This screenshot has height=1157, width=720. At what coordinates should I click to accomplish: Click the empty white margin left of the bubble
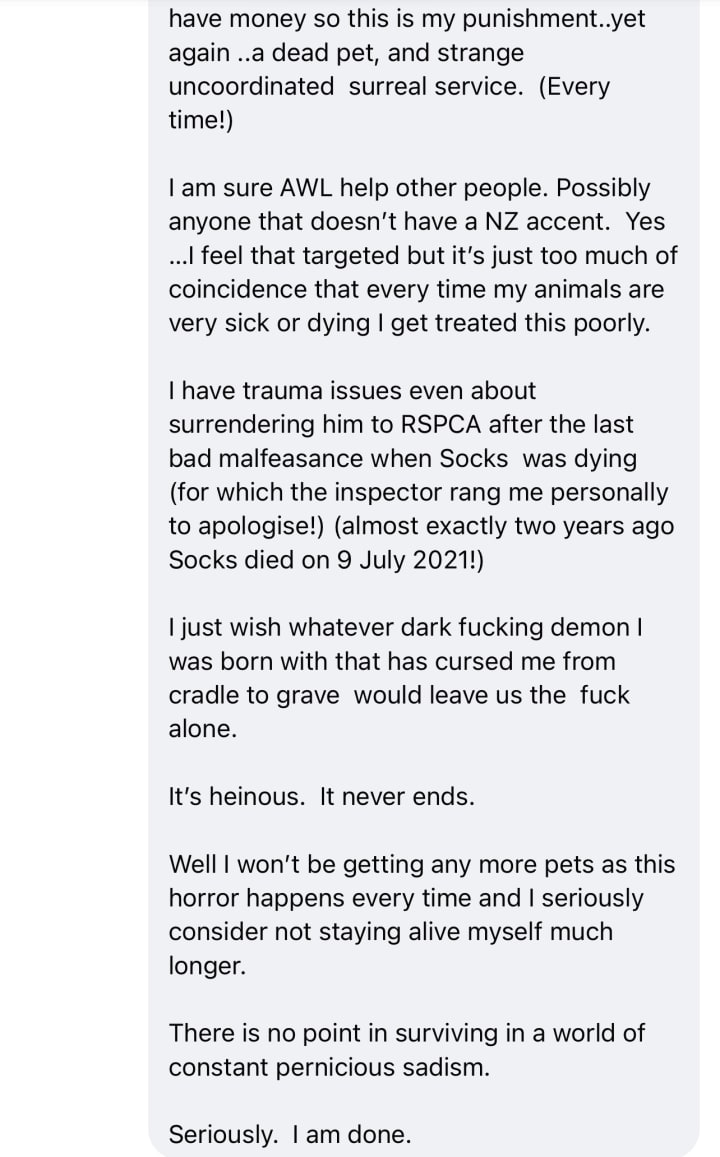tap(74, 578)
